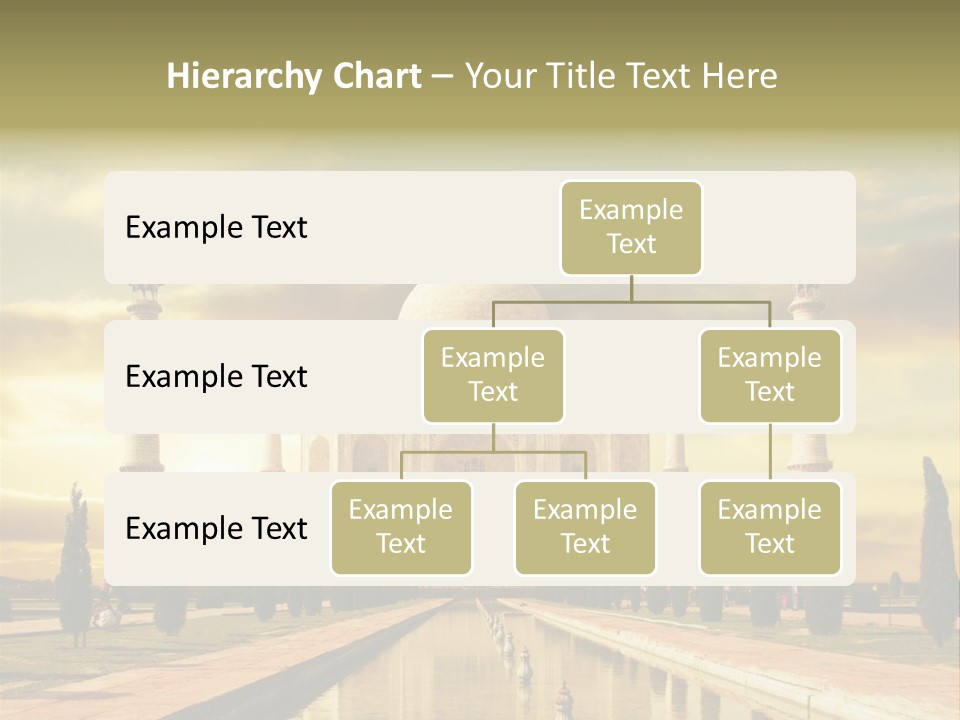Screen dimensions: 960x720
Task: Click the bottom row "Example Text" label
Action: (216, 529)
